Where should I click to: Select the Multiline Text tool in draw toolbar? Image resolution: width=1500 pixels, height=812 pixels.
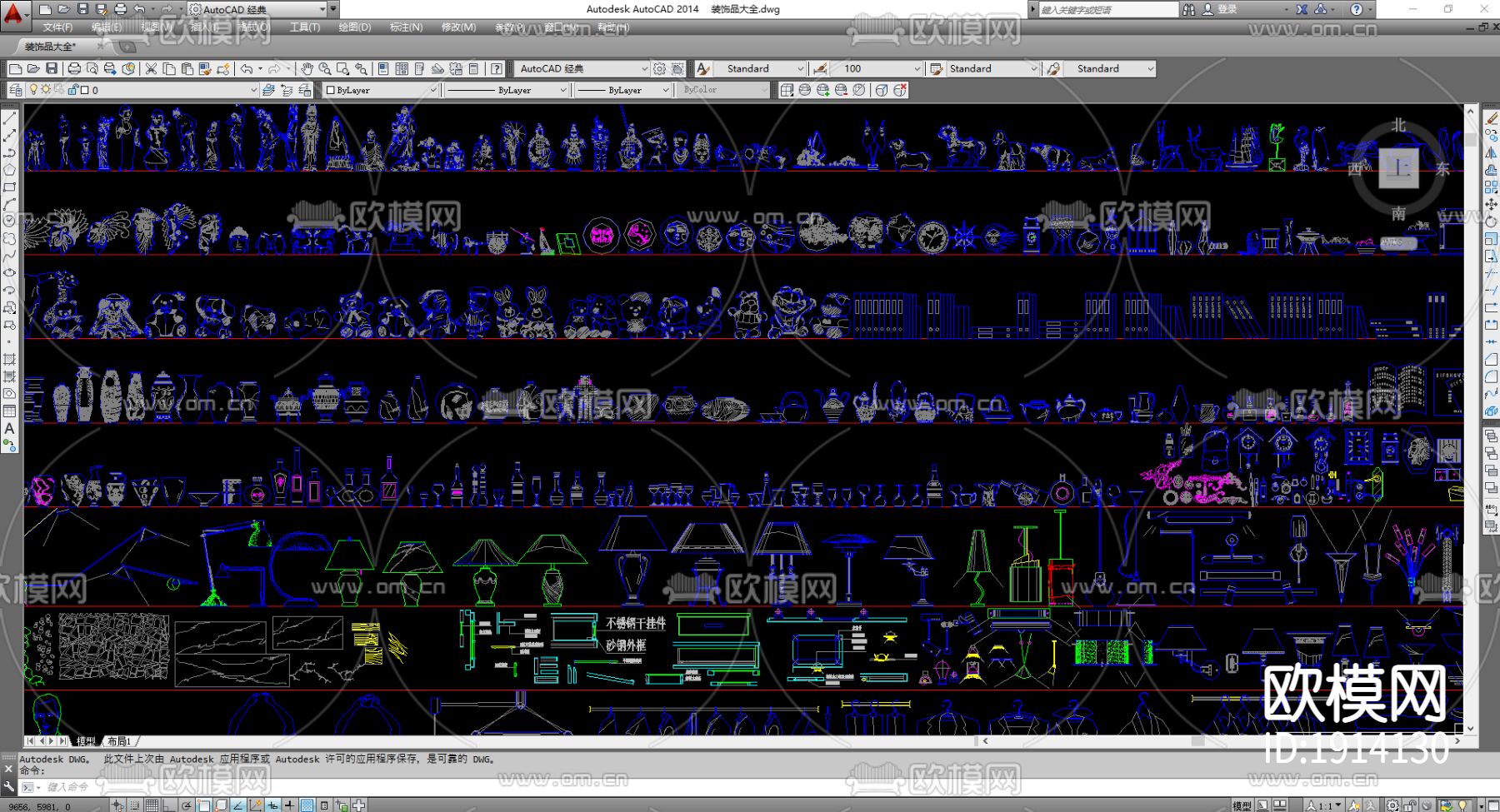[10, 429]
